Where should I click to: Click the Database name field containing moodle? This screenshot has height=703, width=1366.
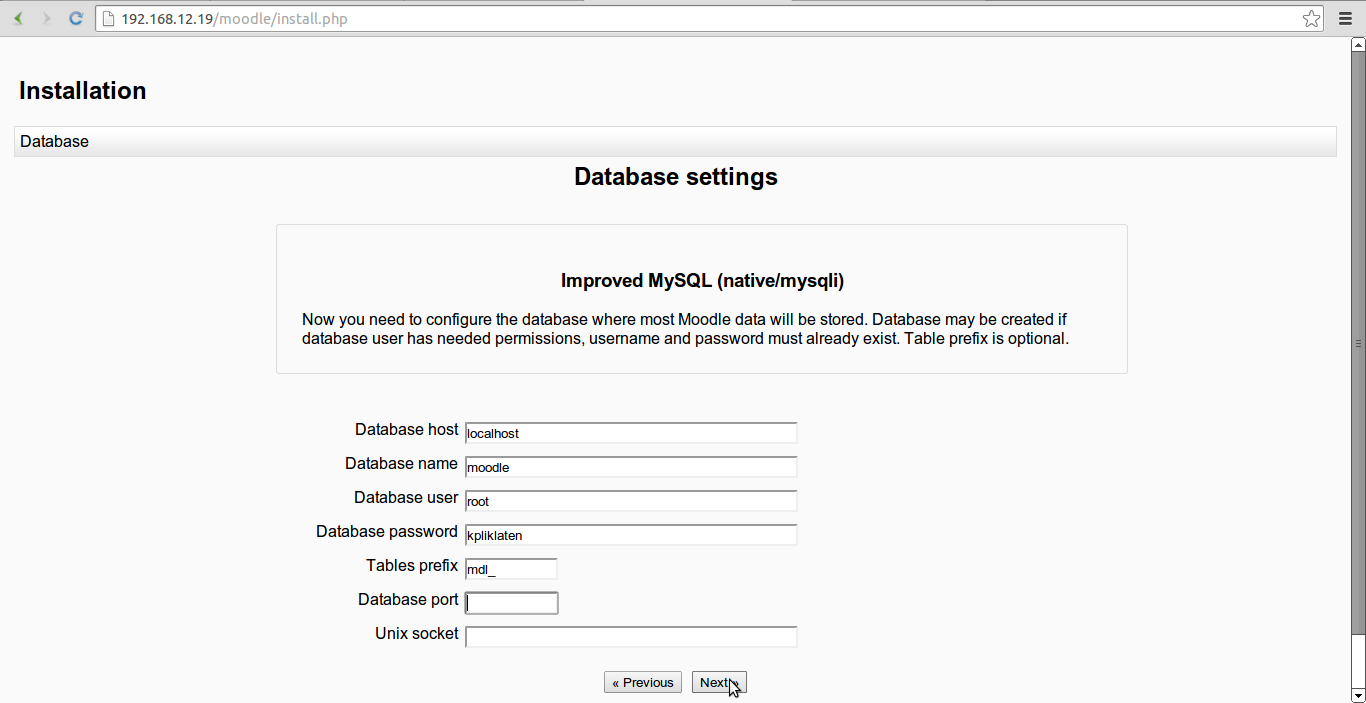tap(631, 467)
